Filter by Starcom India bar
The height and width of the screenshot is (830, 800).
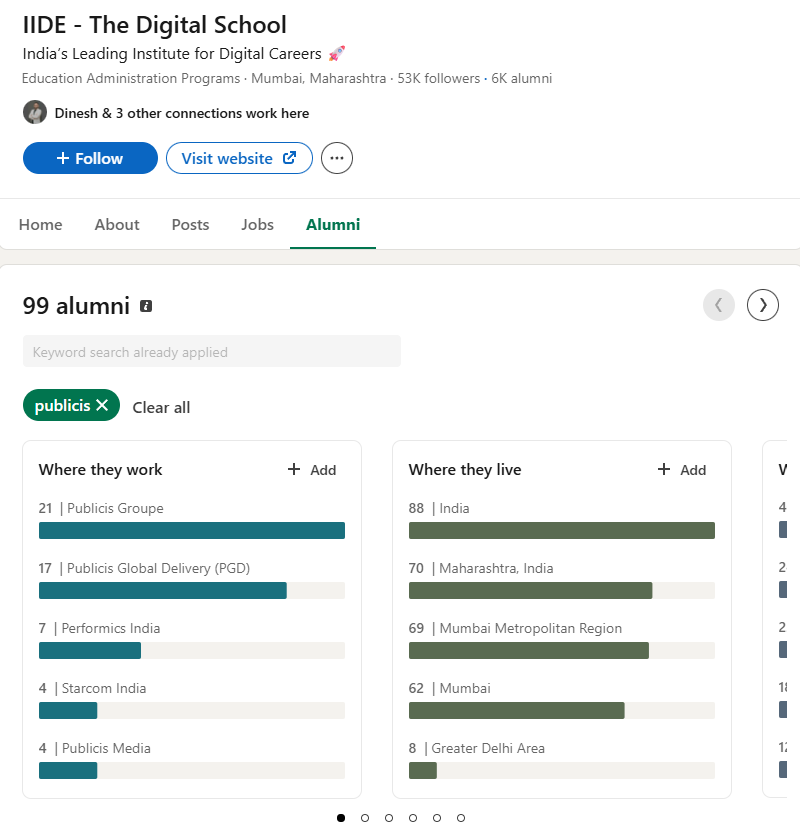[192, 710]
